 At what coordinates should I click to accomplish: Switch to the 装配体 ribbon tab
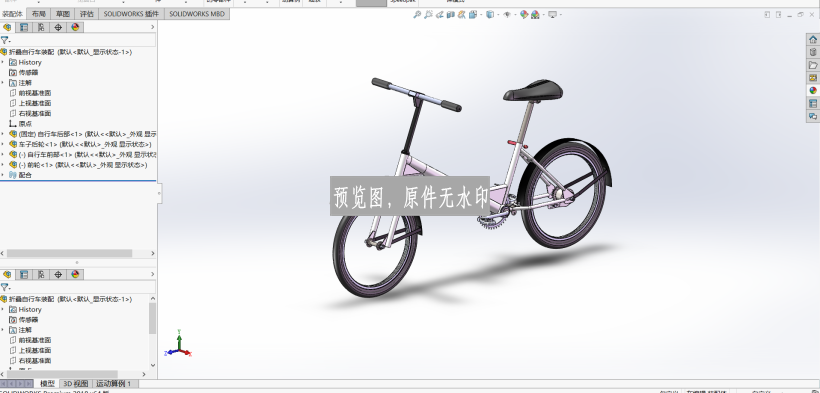[13, 14]
